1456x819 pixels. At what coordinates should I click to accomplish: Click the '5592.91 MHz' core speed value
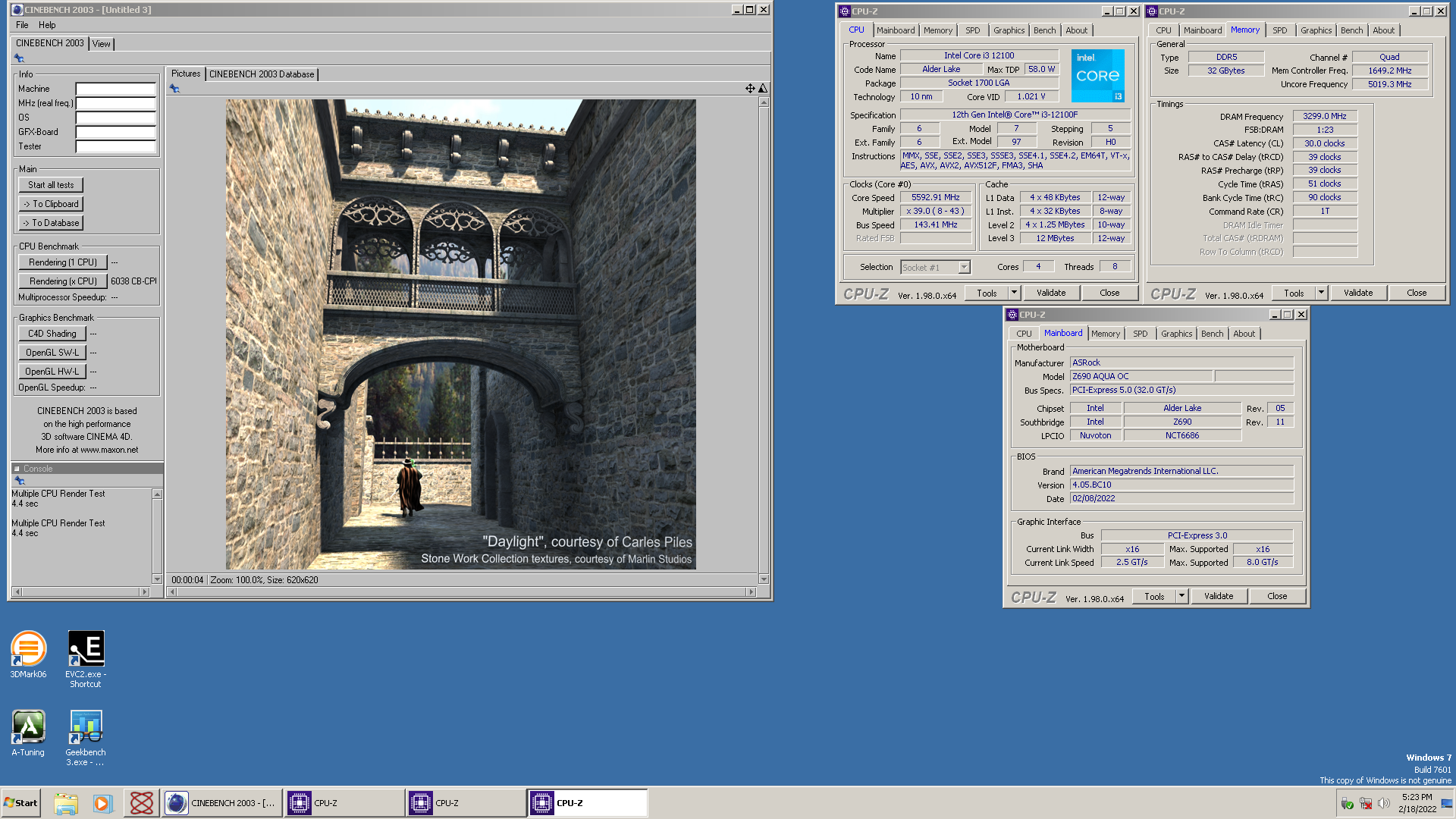[936, 197]
